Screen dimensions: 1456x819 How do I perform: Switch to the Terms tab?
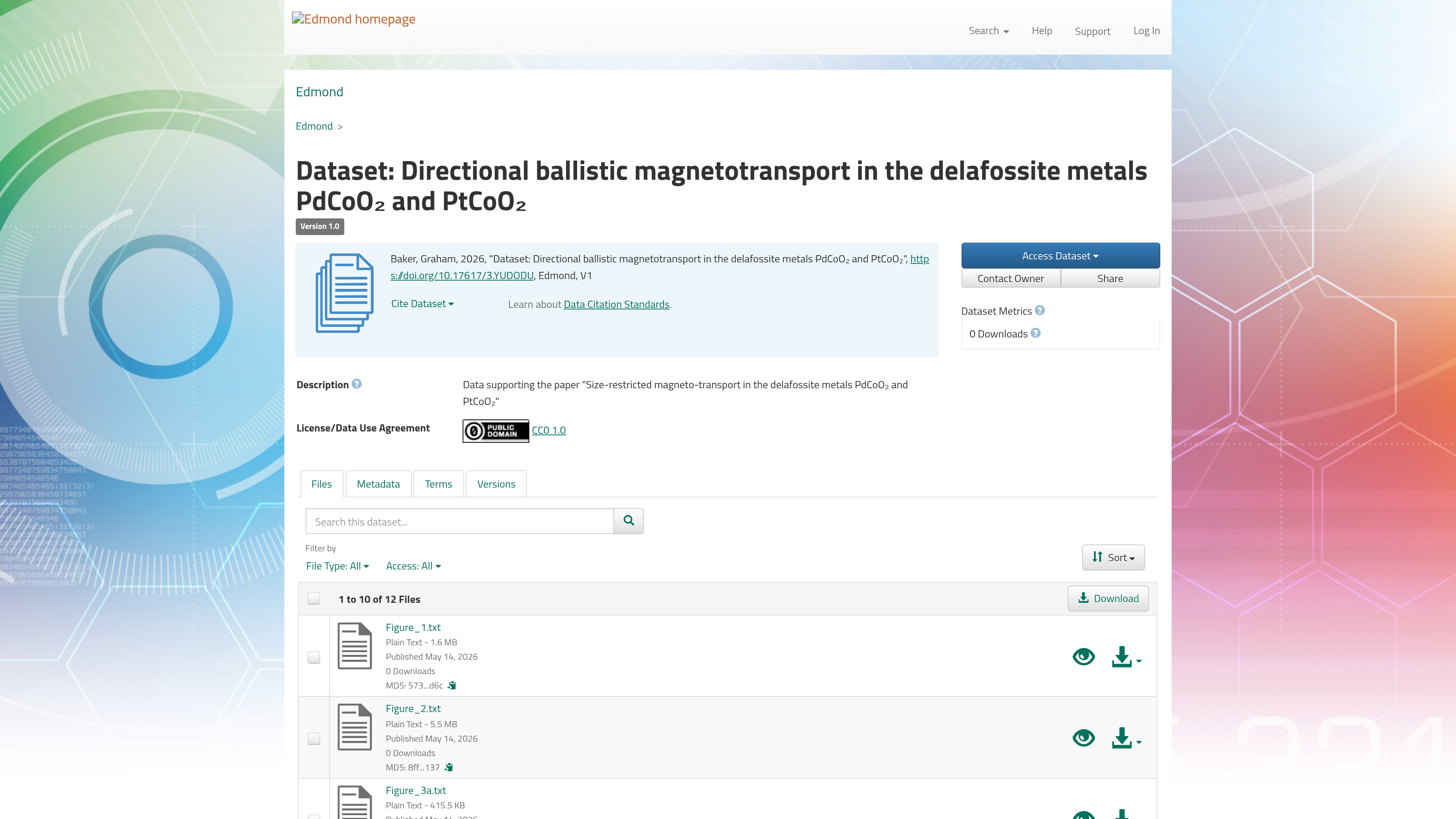click(439, 484)
